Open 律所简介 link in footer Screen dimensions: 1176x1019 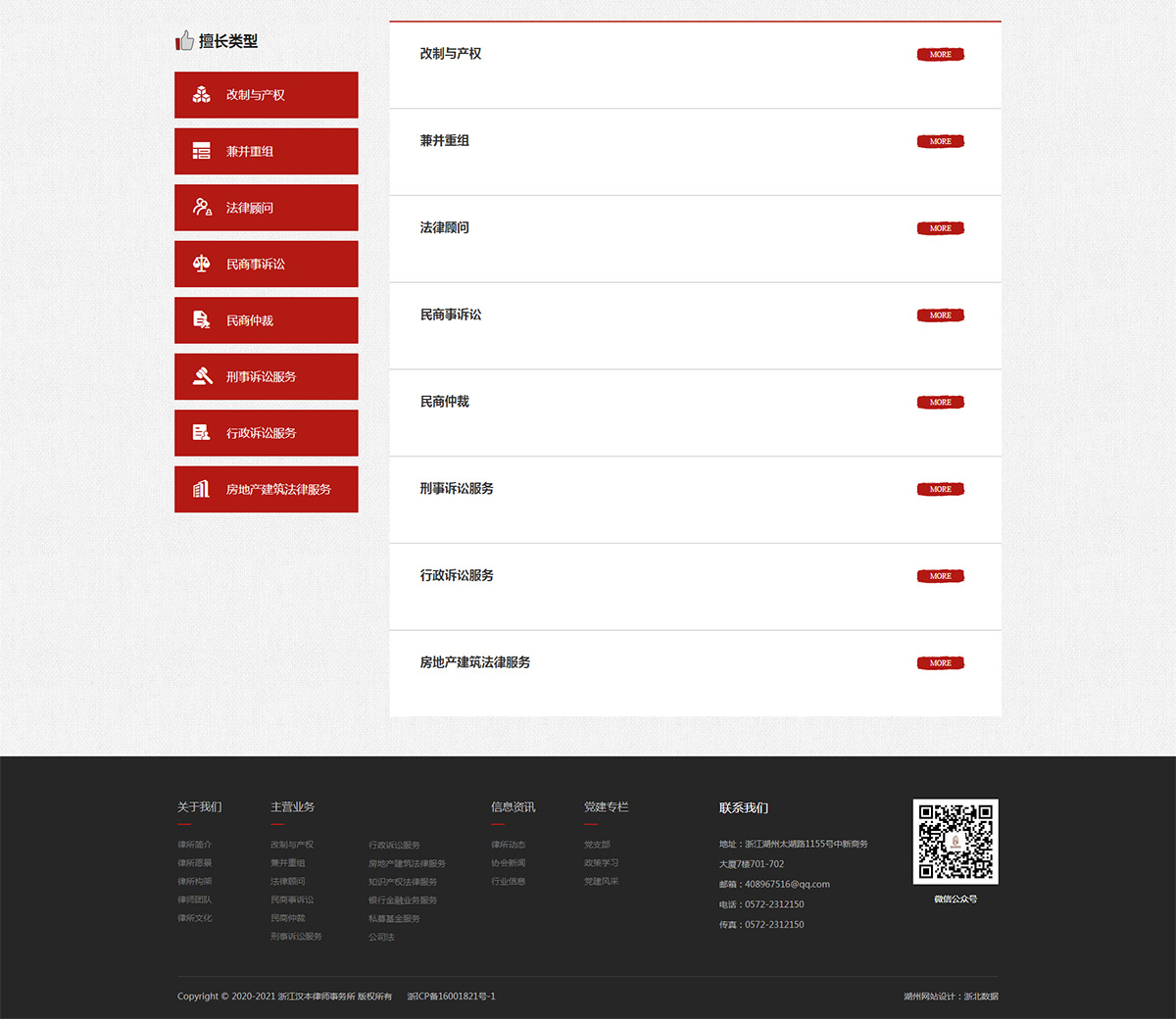pyautogui.click(x=194, y=845)
